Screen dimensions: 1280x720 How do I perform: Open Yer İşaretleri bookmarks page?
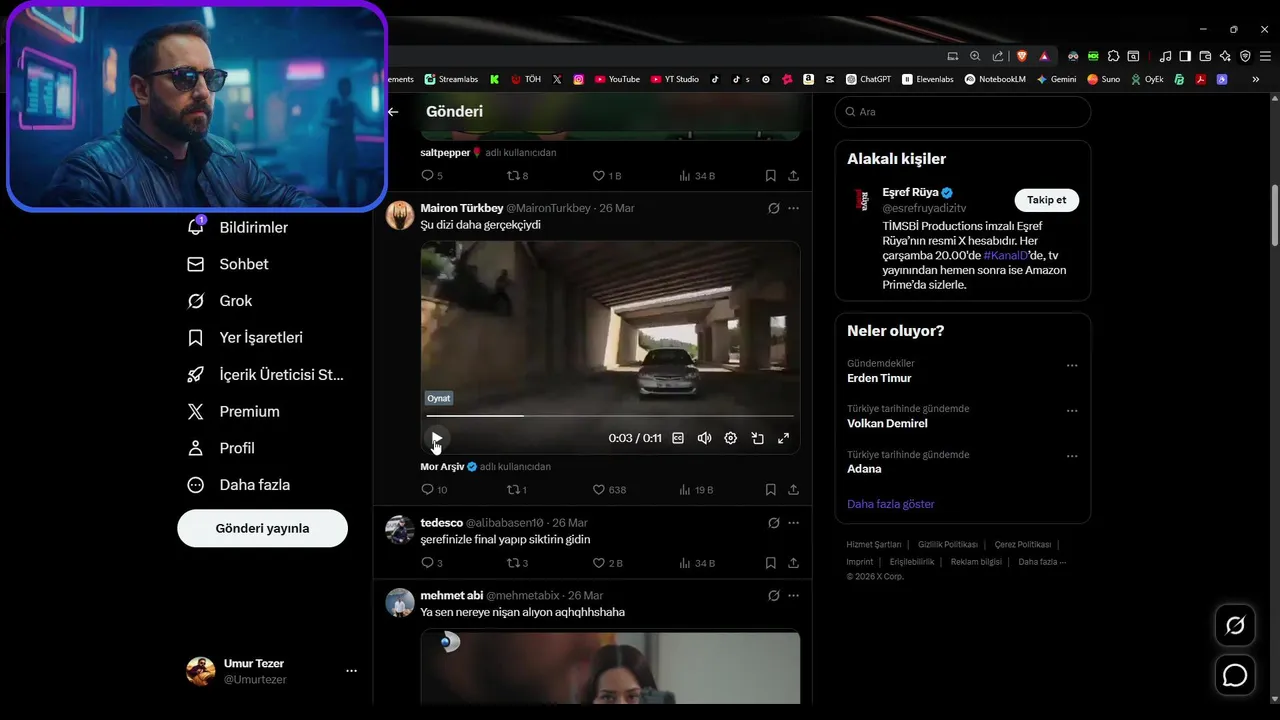point(245,338)
